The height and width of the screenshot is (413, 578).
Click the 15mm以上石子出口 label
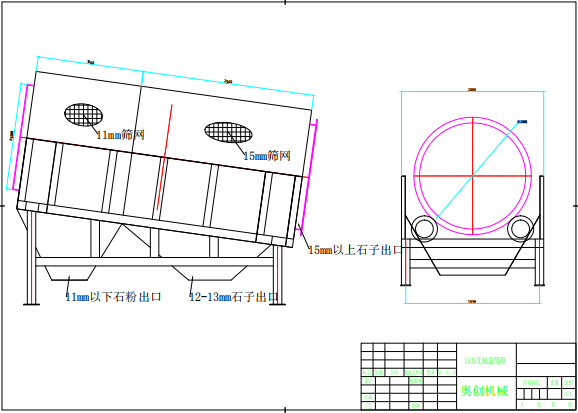[355, 250]
